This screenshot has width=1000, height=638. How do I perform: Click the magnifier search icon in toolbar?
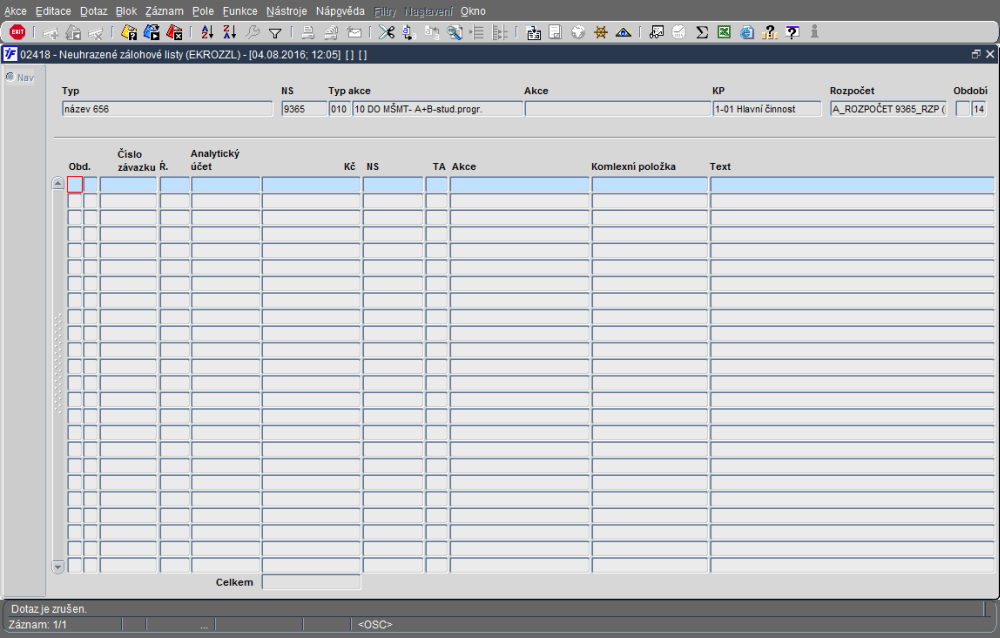point(455,32)
